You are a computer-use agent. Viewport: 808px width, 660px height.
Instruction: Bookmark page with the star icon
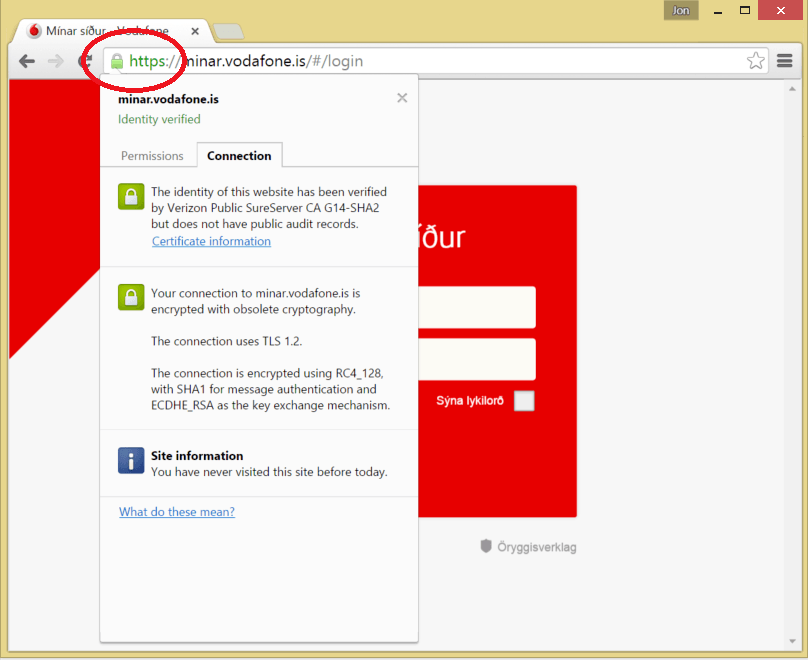click(755, 61)
